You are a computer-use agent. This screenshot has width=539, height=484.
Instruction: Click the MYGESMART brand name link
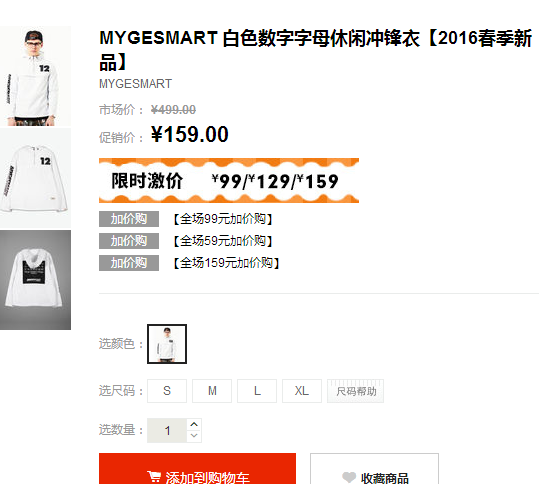click(x=135, y=84)
